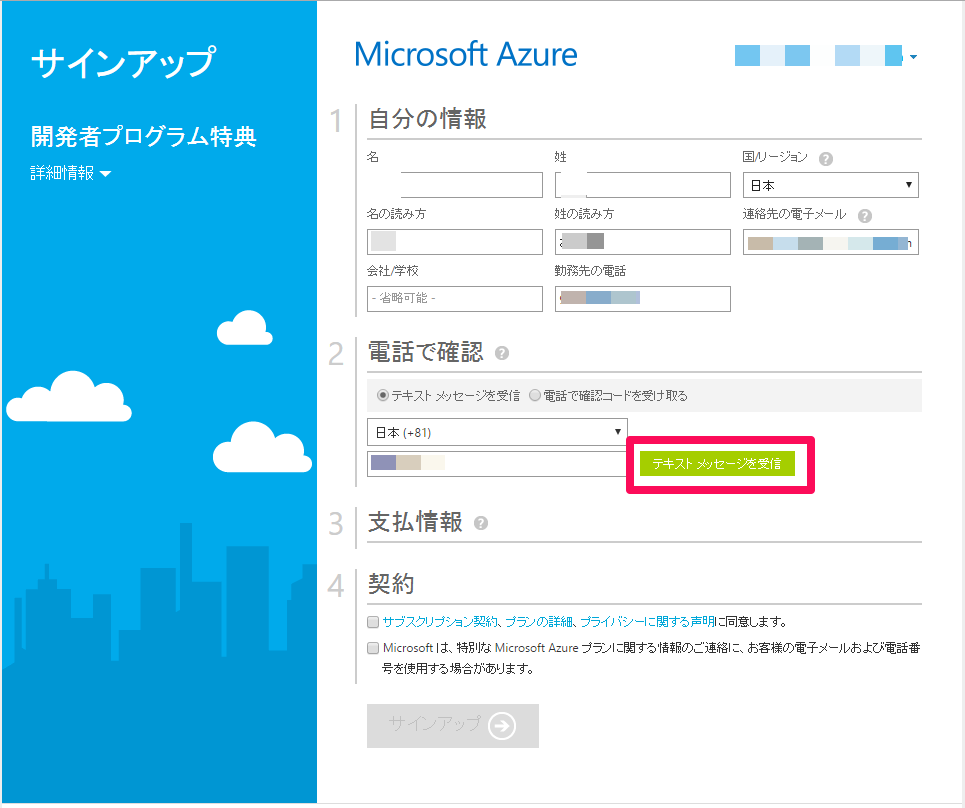Select 電話で確認コードを受け取る radio option
This screenshot has height=808, width=965.
click(x=535, y=395)
